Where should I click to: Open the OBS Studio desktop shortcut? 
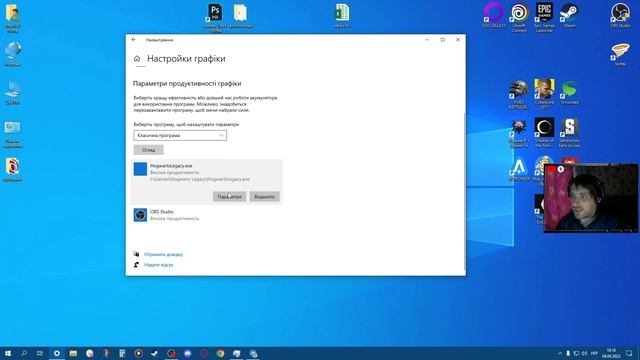click(x=620, y=15)
